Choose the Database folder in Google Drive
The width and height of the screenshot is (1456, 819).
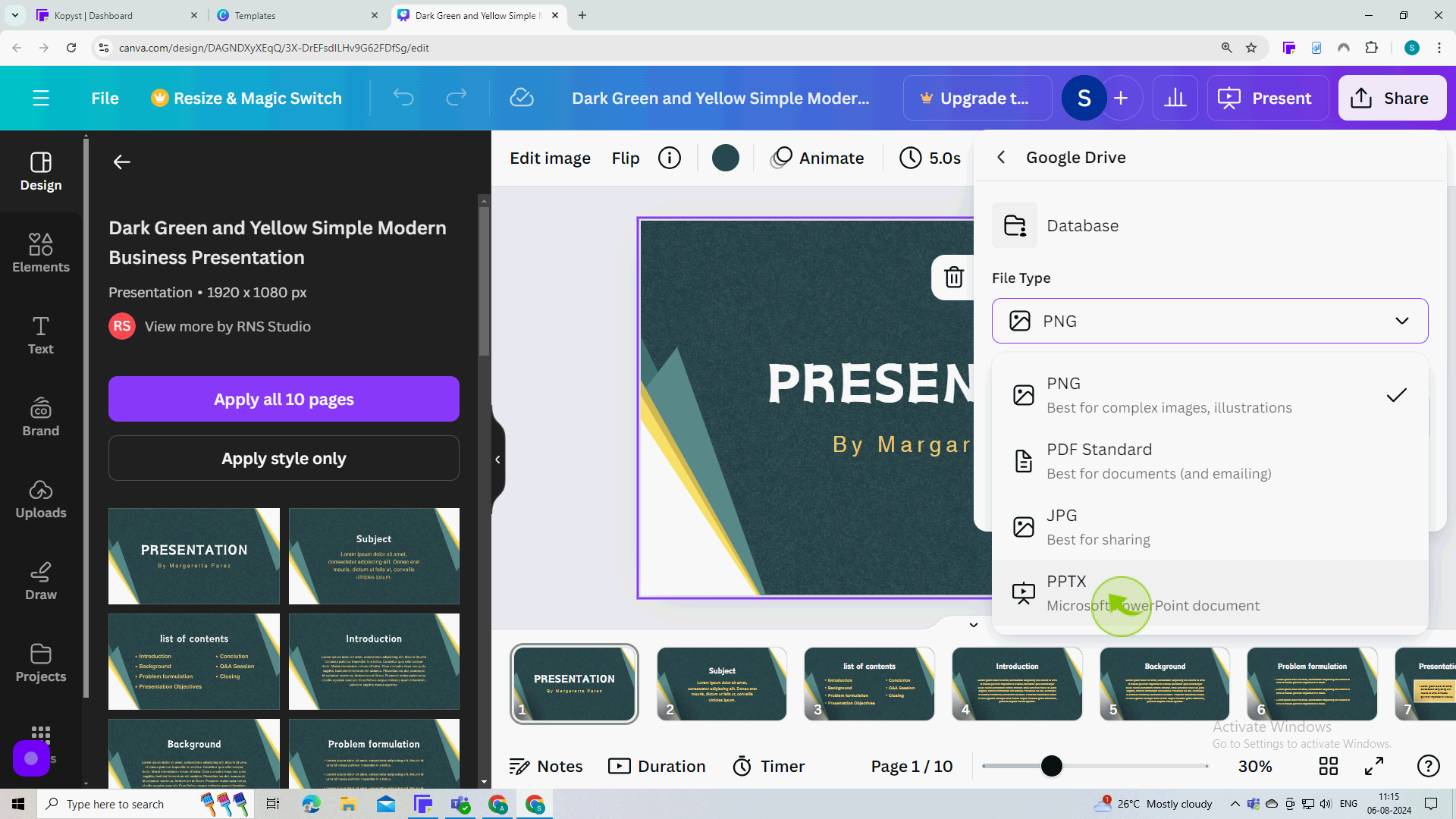point(1210,225)
